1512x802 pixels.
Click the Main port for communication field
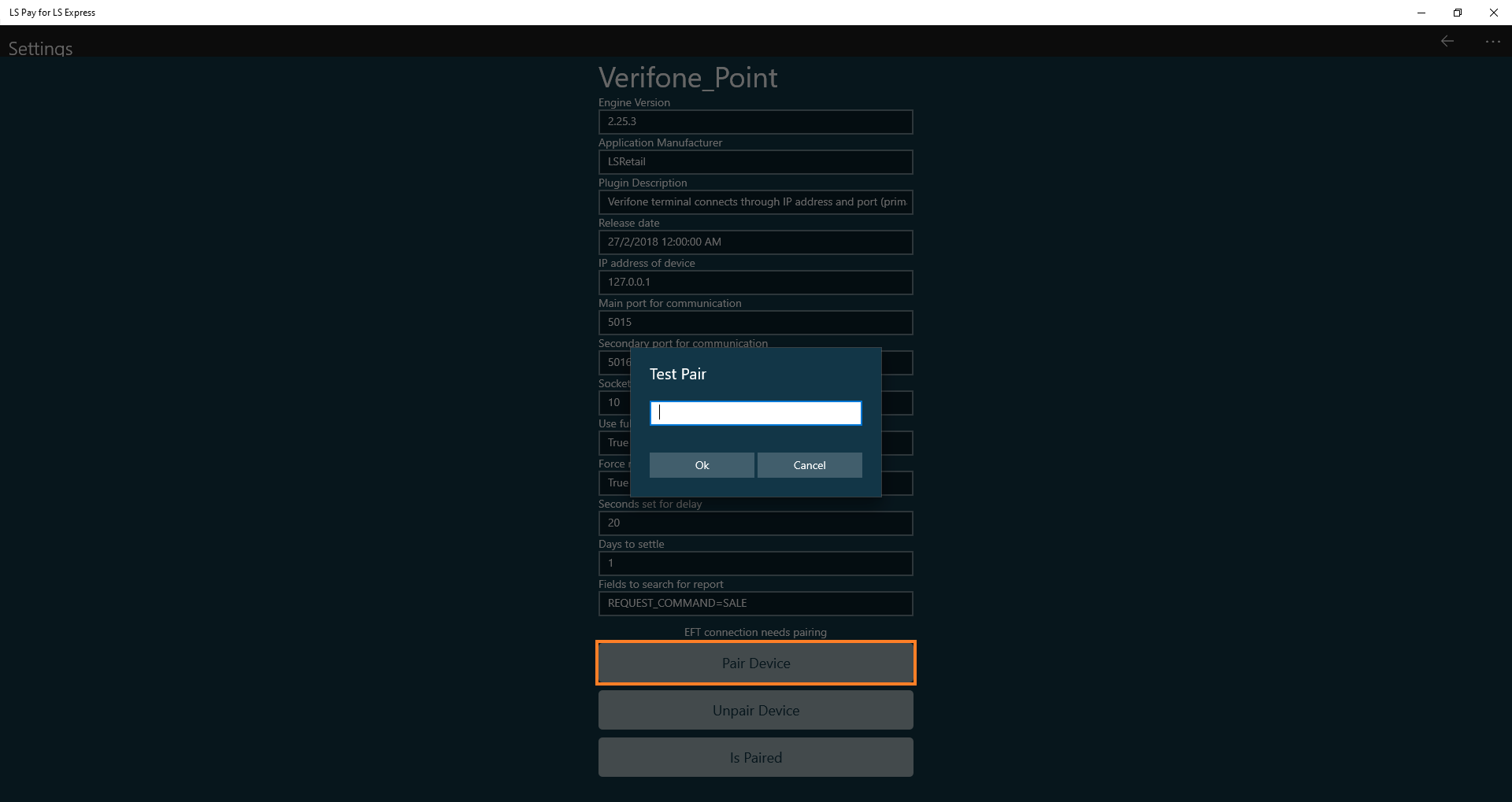point(755,323)
